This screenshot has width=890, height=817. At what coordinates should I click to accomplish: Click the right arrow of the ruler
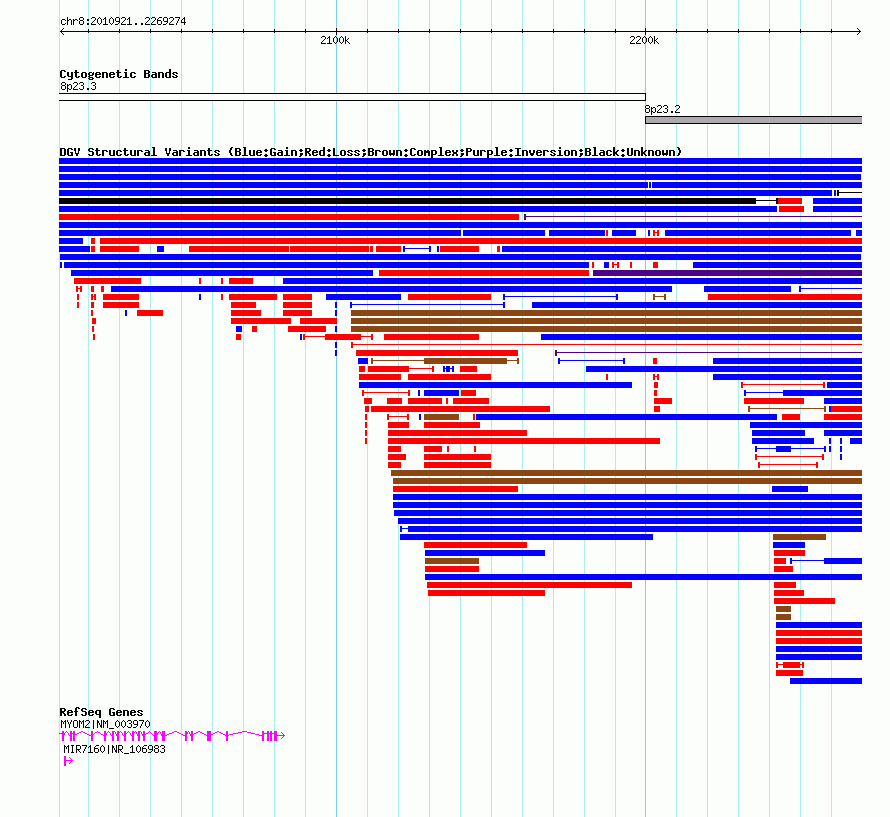[x=859, y=32]
